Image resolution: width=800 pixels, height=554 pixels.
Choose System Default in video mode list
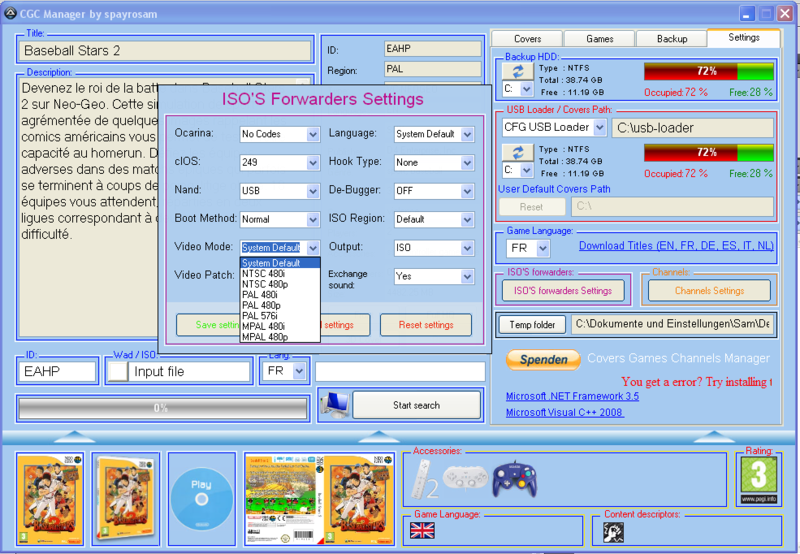280,263
